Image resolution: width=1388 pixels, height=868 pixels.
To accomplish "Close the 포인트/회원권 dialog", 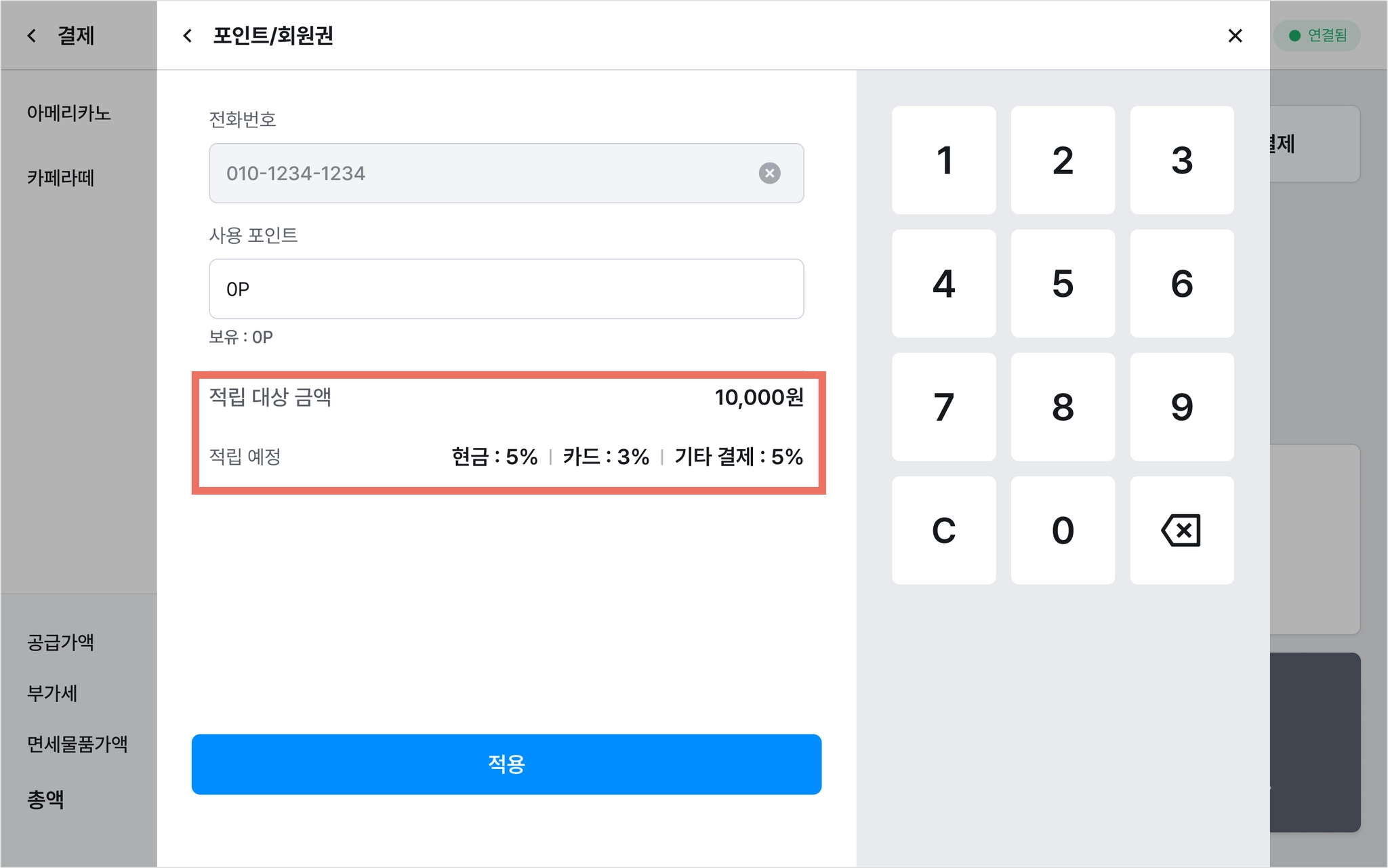I will pyautogui.click(x=1235, y=36).
